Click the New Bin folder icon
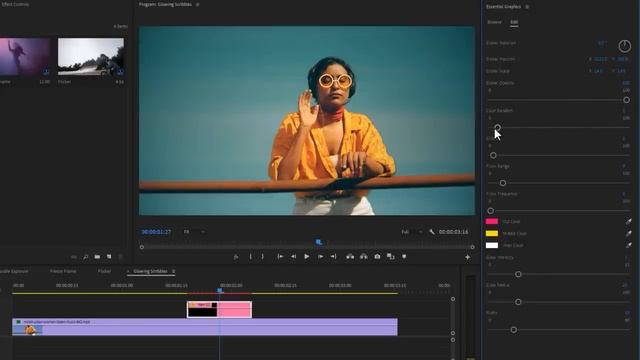Screen dimensions: 640x360 (x=97, y=257)
